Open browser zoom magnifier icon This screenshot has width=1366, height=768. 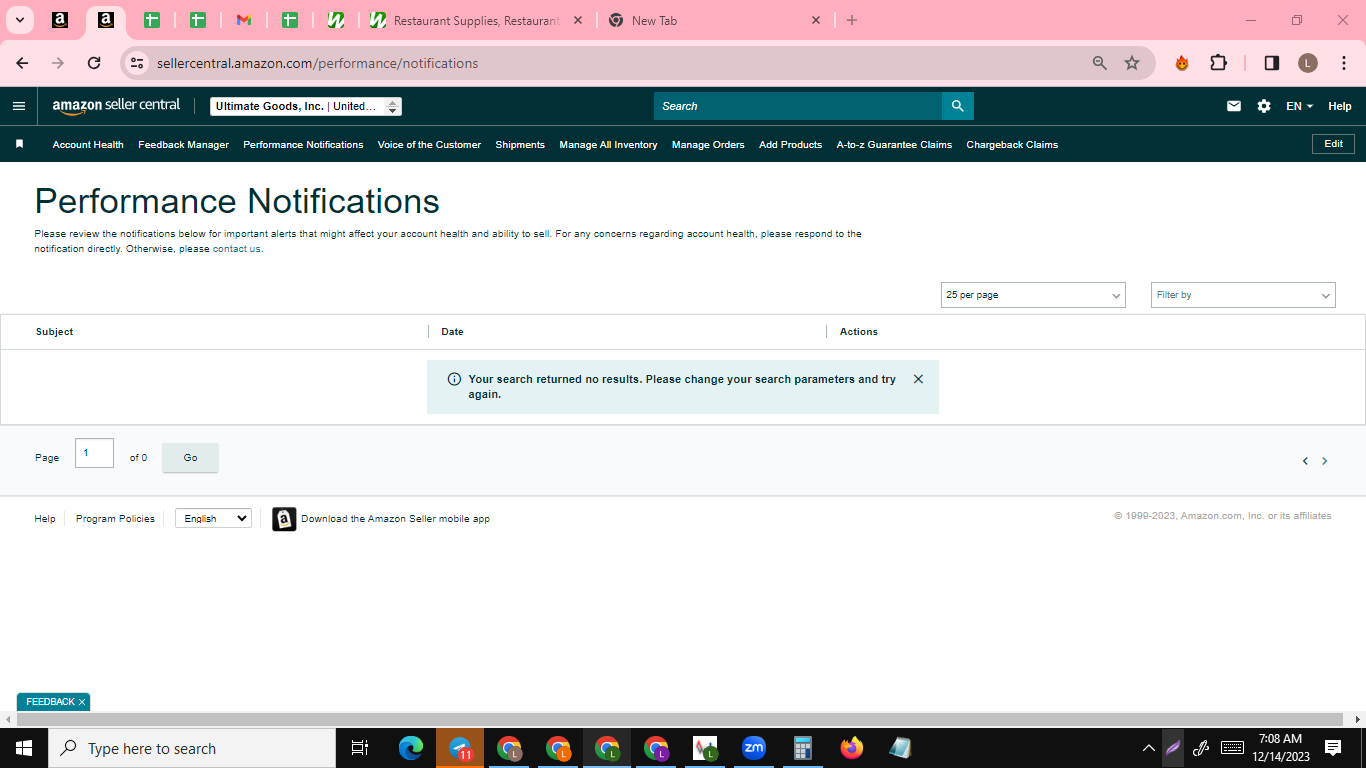(x=1100, y=63)
